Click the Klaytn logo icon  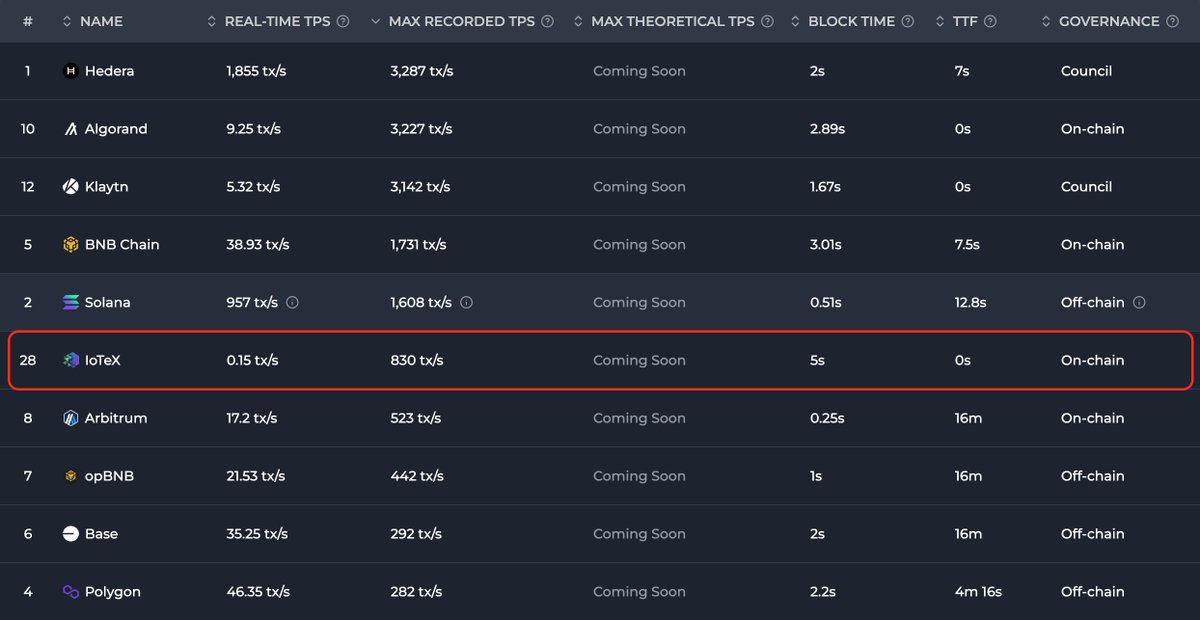(70, 187)
